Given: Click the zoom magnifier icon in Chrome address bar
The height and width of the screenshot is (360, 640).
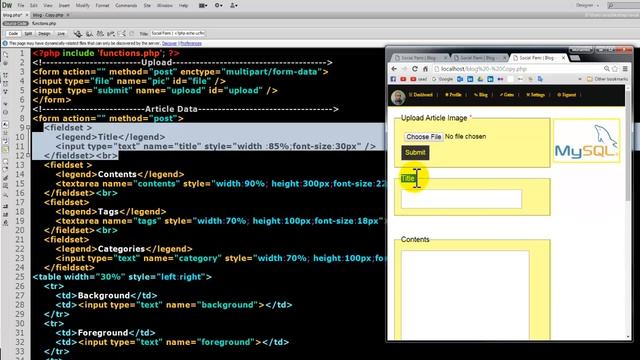Looking at the screenshot, I should (x=607, y=69).
